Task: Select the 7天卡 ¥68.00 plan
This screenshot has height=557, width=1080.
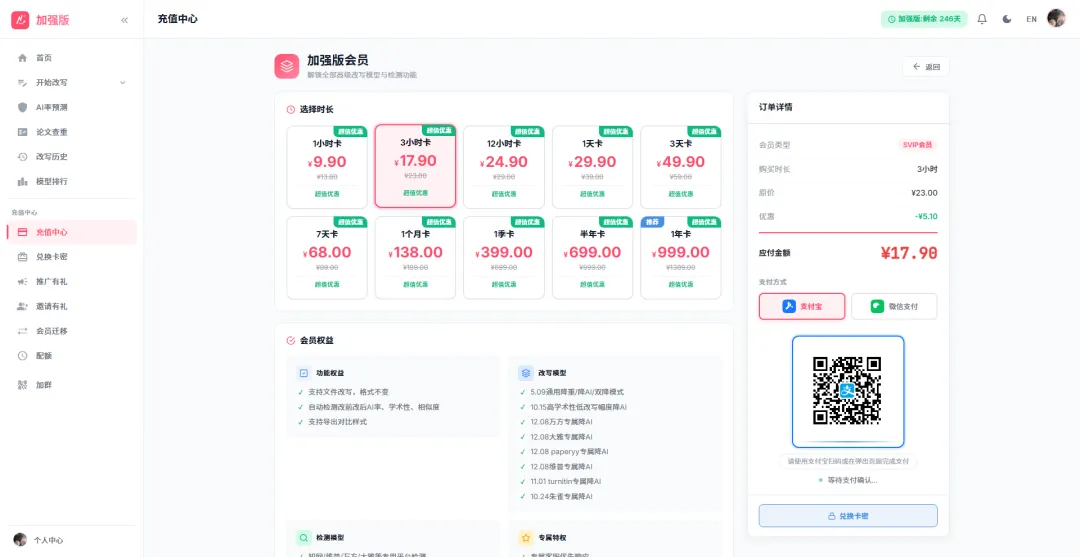Action: (327, 258)
